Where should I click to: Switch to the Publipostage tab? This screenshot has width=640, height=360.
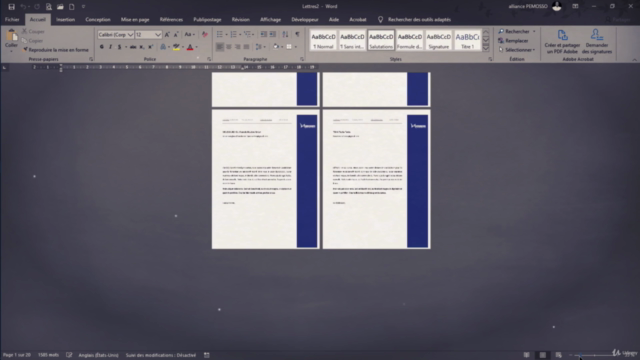click(x=207, y=20)
